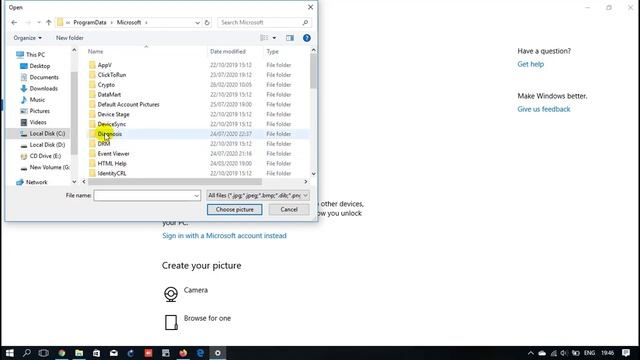
Task: Select Default Account Pictures folder
Action: (128, 104)
